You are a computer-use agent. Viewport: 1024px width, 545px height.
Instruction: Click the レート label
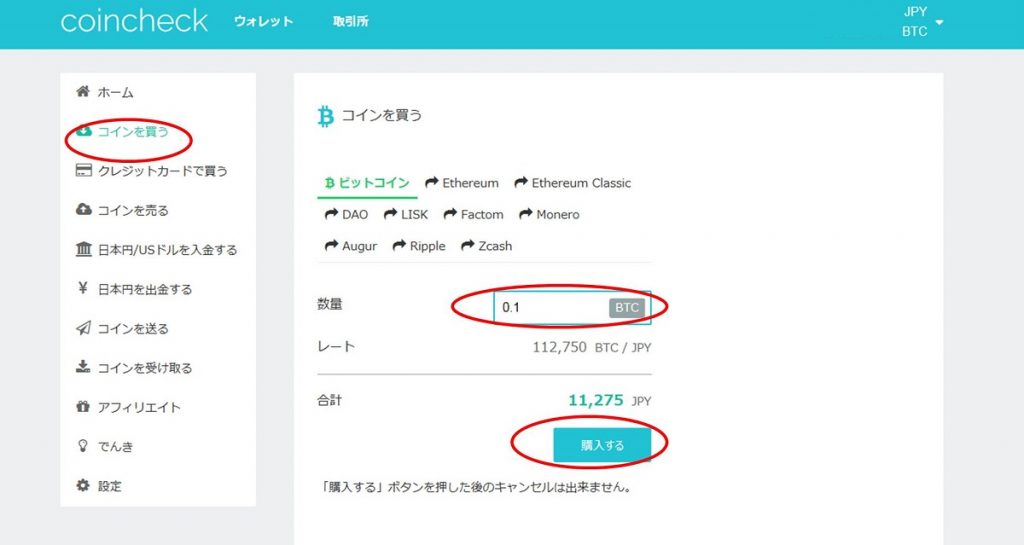click(x=336, y=347)
